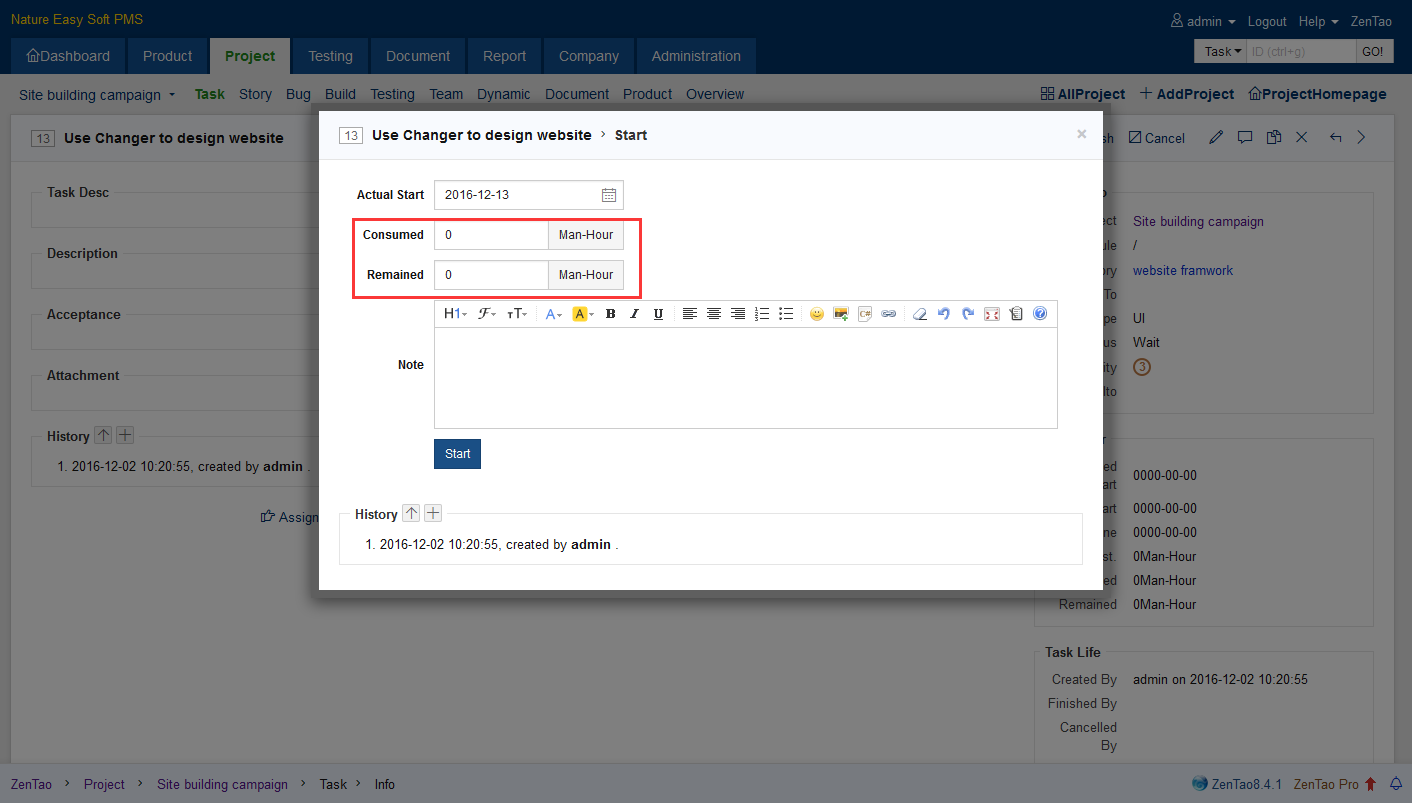
Task: Insert ordered list in Note editor
Action: point(762,314)
